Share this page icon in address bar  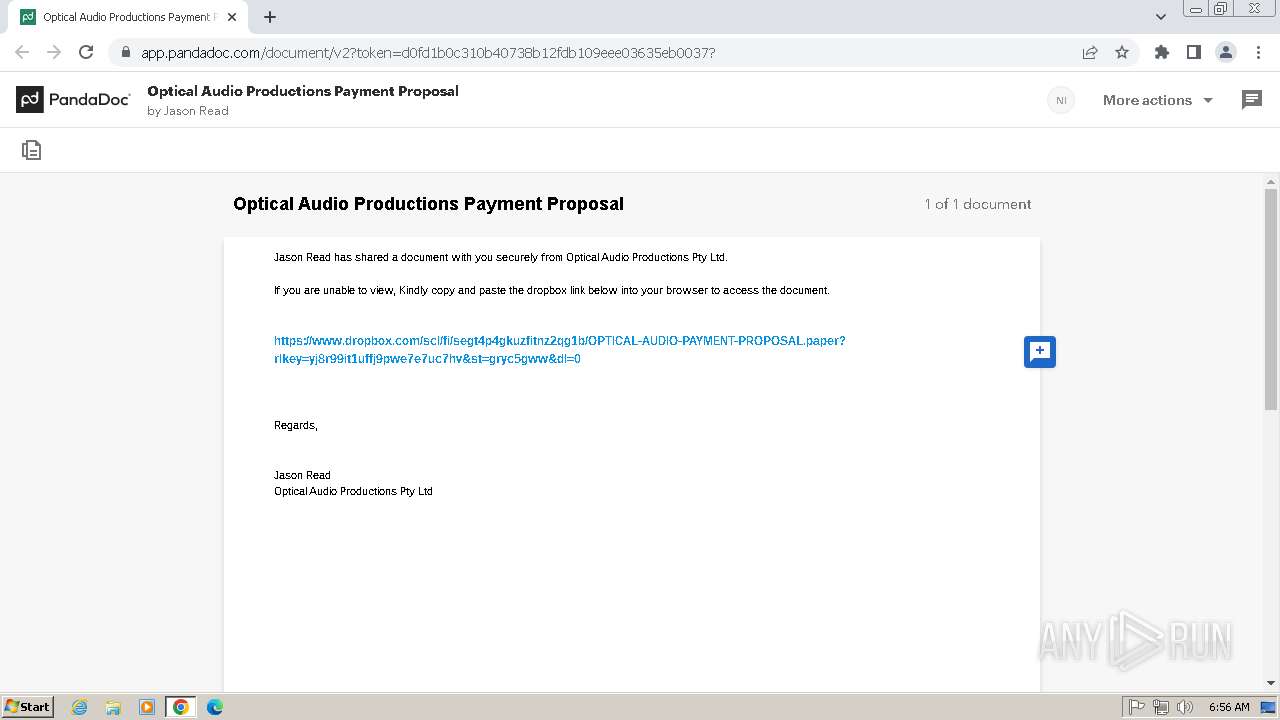point(1090,52)
